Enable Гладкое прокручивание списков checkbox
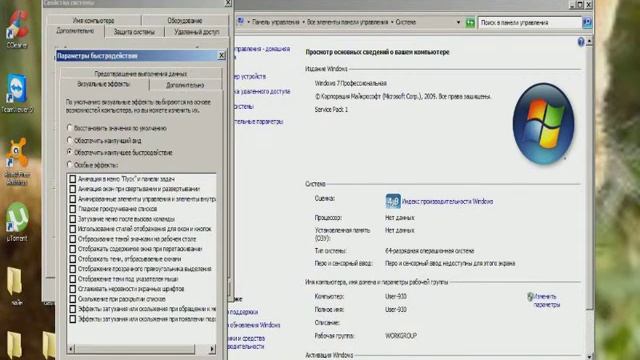640x360 pixels. coord(72,209)
